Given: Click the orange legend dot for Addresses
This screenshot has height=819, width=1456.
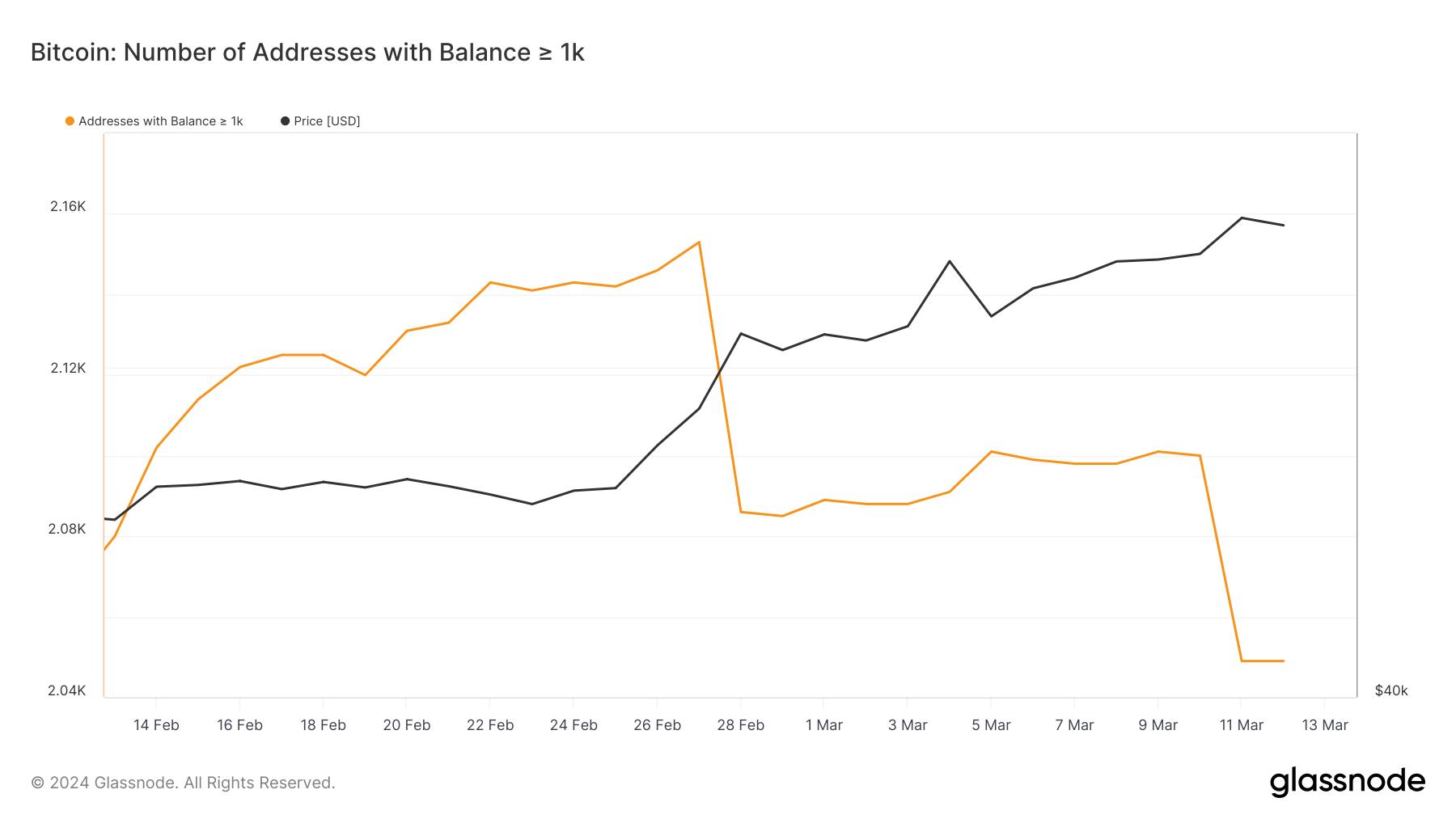Looking at the screenshot, I should coord(70,121).
